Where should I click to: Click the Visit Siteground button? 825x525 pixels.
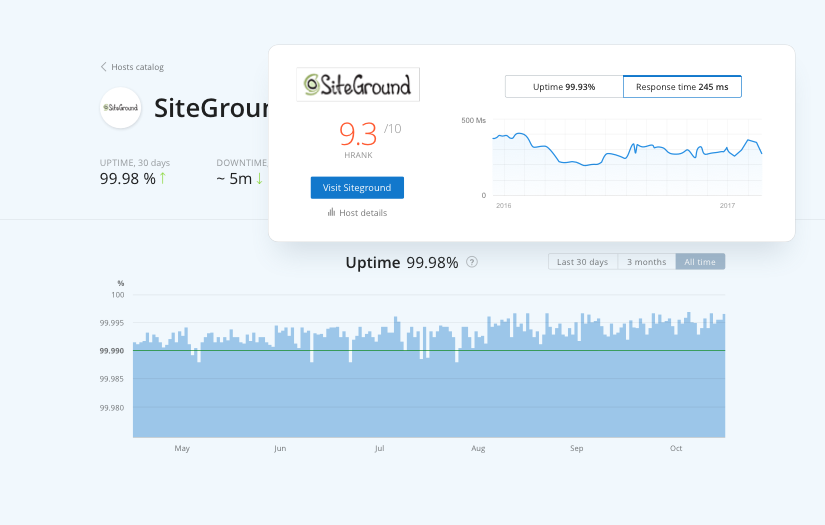point(357,188)
